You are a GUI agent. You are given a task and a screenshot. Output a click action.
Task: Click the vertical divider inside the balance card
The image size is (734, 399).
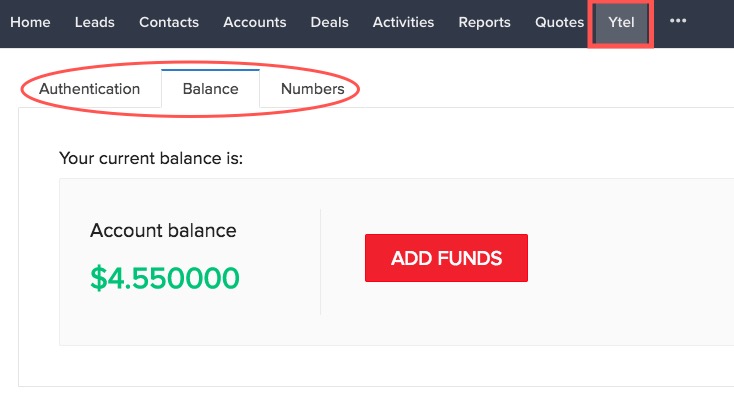[321, 262]
